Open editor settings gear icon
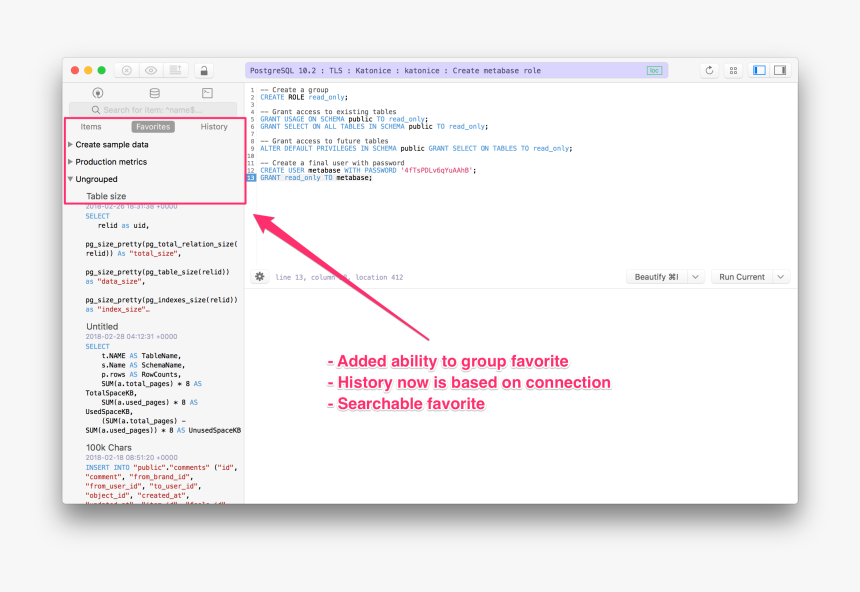Viewport: 860px width, 592px height. (260, 277)
